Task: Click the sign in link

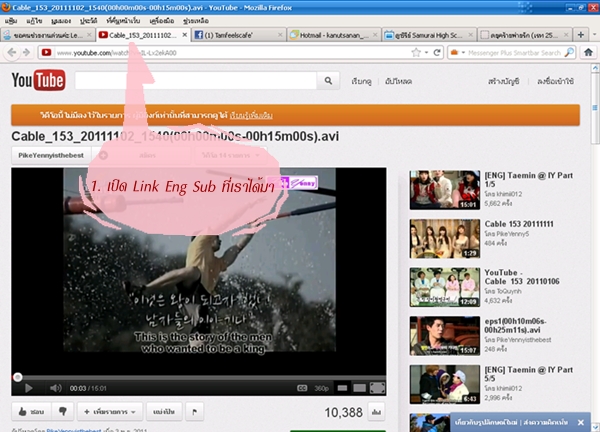Action: tap(555, 81)
